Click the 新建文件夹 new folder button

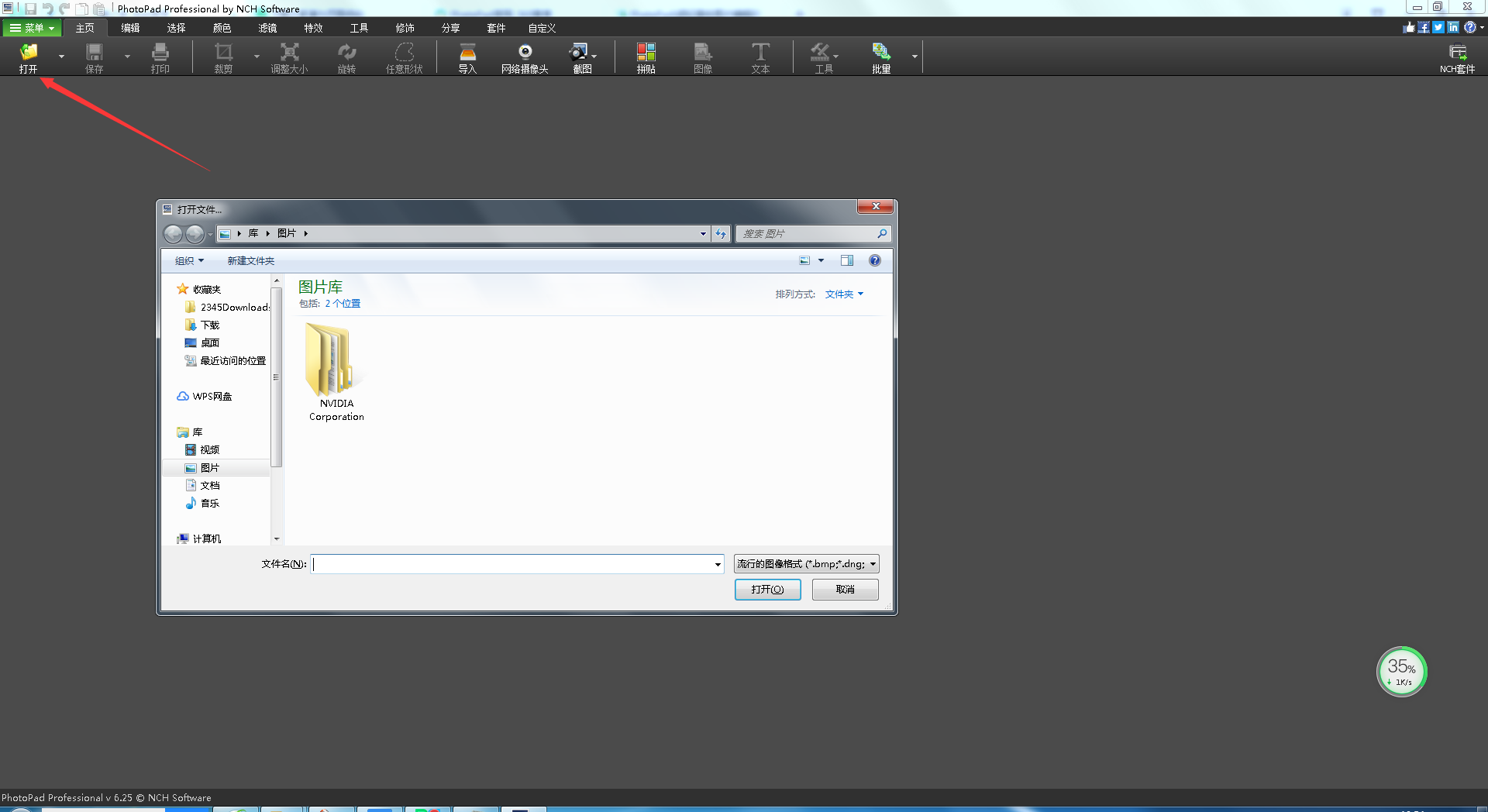click(250, 261)
